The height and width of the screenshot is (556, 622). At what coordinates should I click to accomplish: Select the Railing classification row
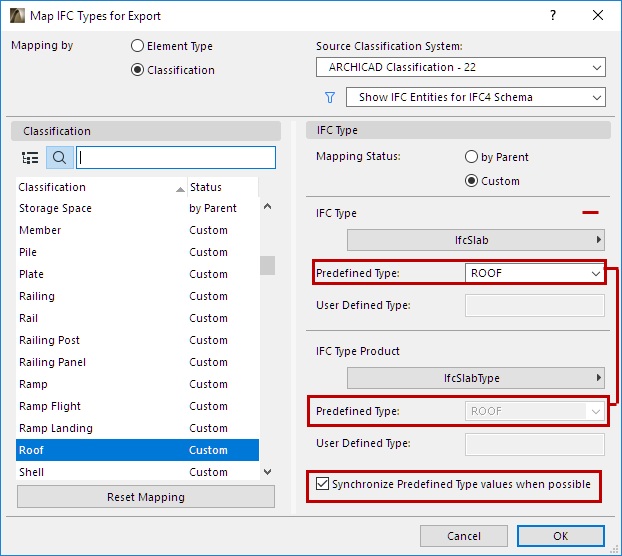click(x=137, y=296)
